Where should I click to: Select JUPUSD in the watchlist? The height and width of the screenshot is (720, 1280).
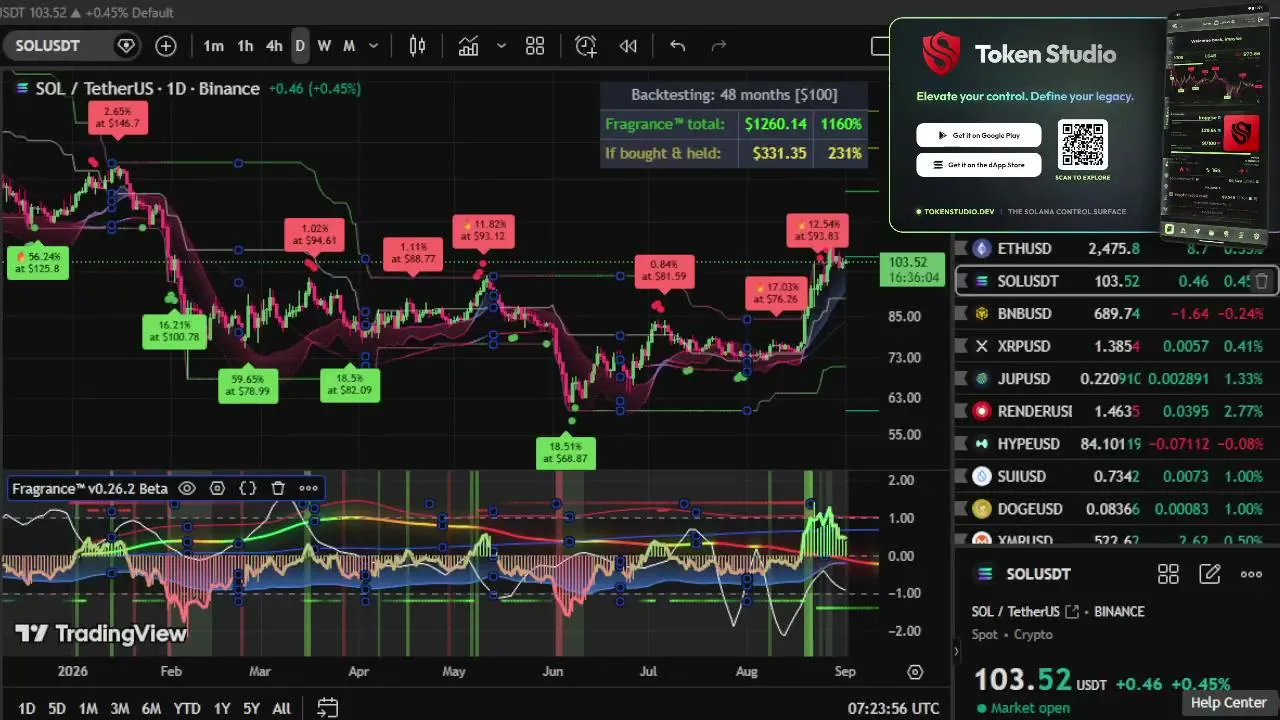point(1116,379)
